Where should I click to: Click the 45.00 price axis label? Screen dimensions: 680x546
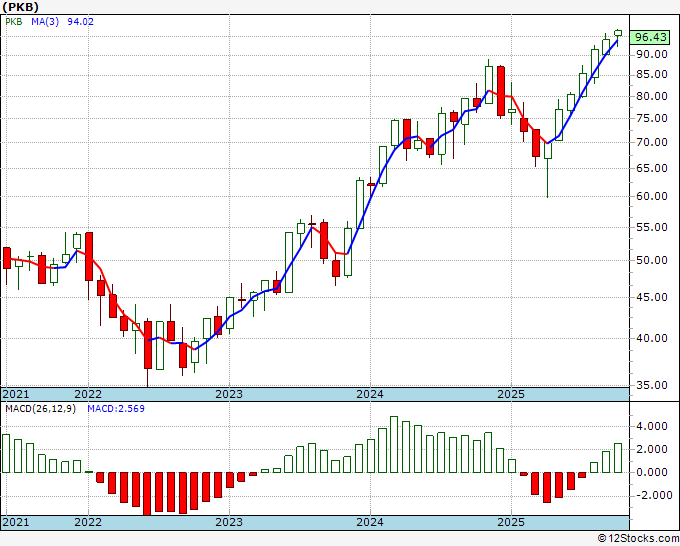(x=652, y=297)
